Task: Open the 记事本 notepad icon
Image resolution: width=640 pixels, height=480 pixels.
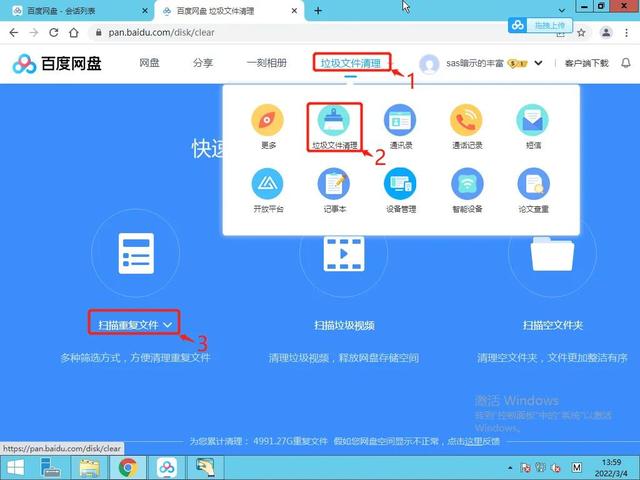Action: pyautogui.click(x=334, y=184)
